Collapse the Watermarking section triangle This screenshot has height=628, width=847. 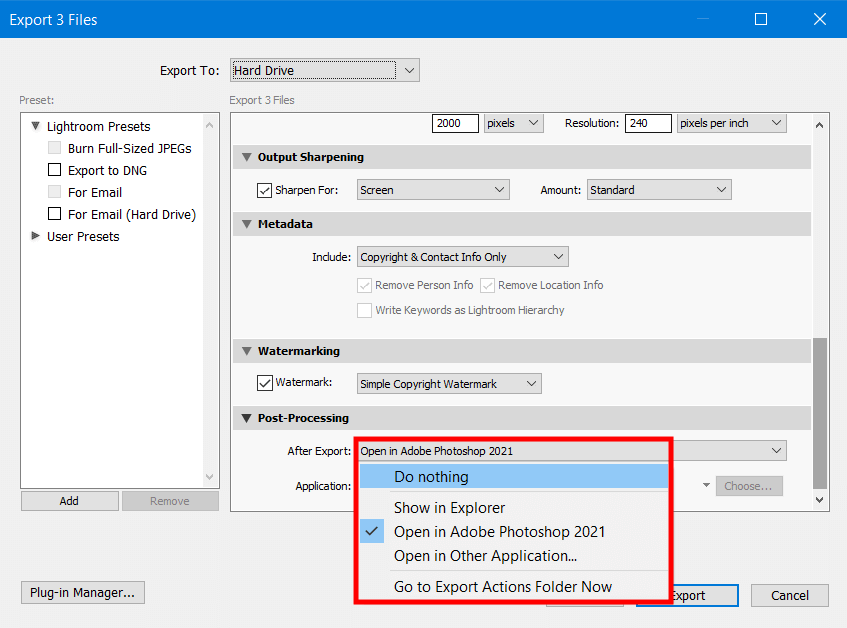pos(246,351)
